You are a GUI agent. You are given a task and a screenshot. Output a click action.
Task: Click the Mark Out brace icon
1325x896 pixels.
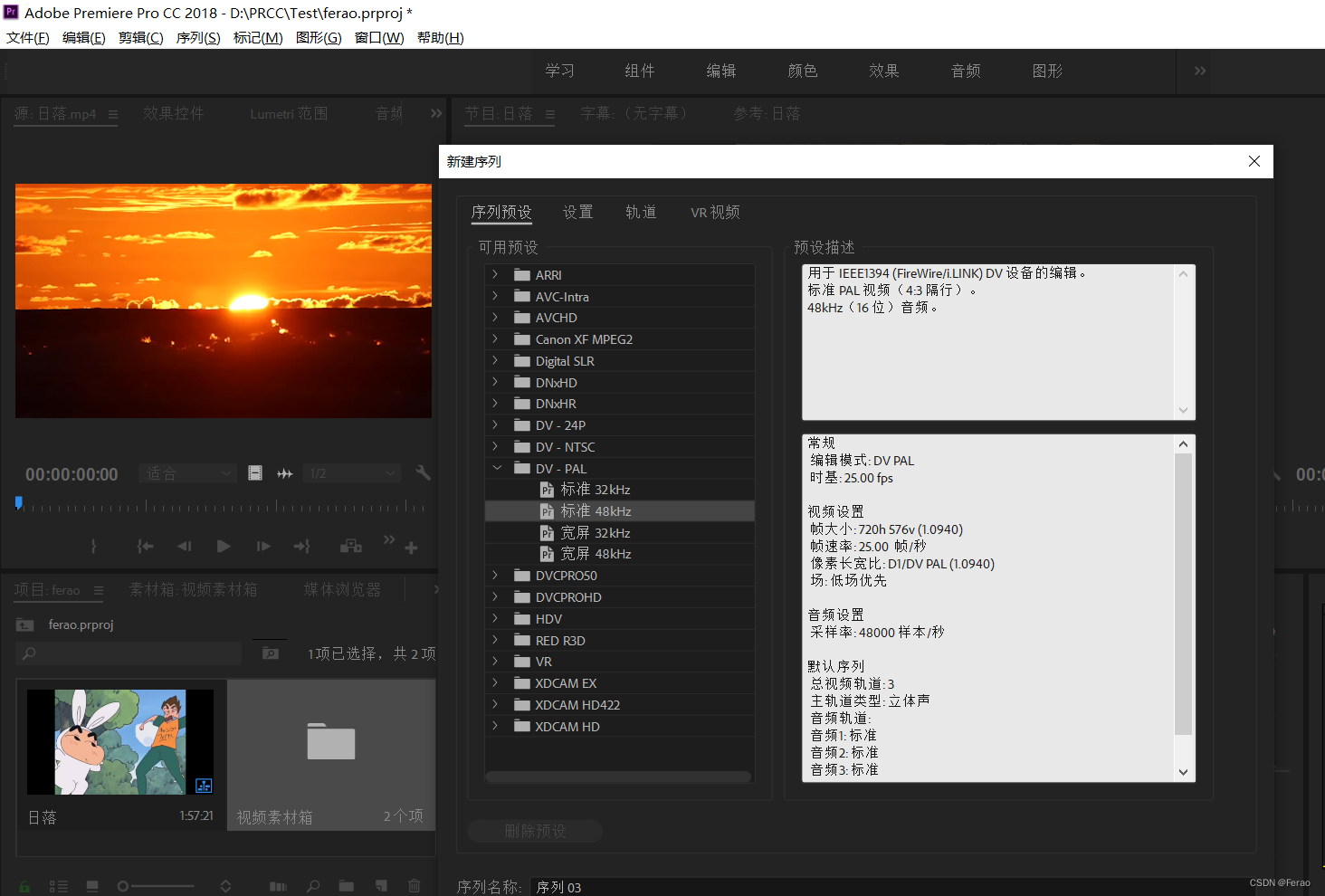click(x=94, y=546)
